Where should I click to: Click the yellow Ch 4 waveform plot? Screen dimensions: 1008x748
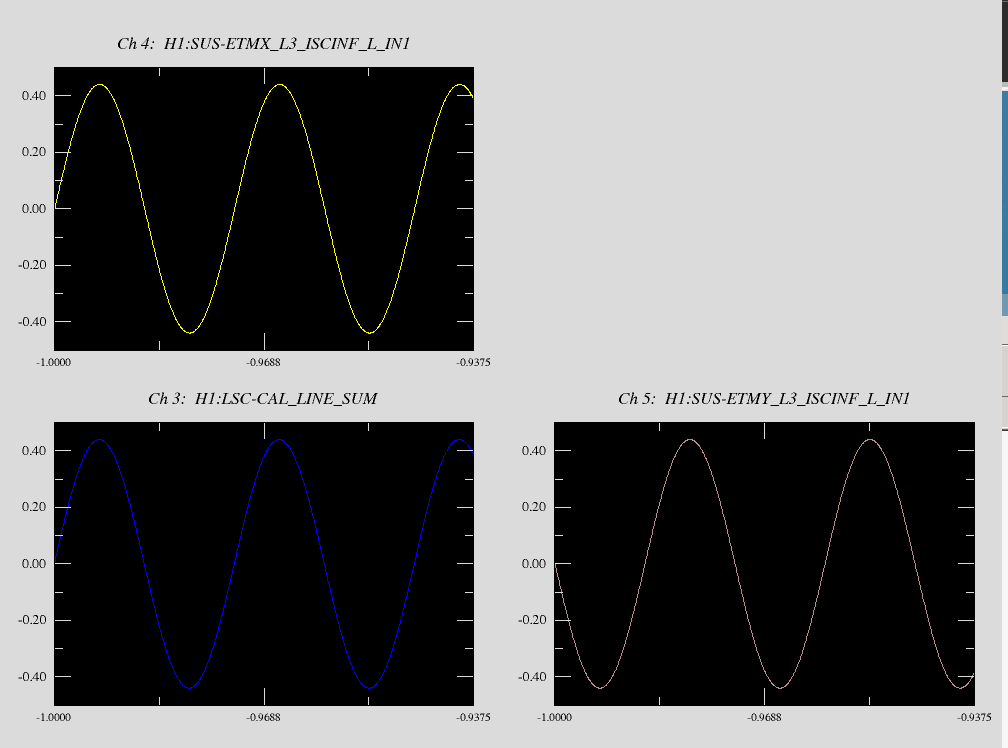coord(264,209)
